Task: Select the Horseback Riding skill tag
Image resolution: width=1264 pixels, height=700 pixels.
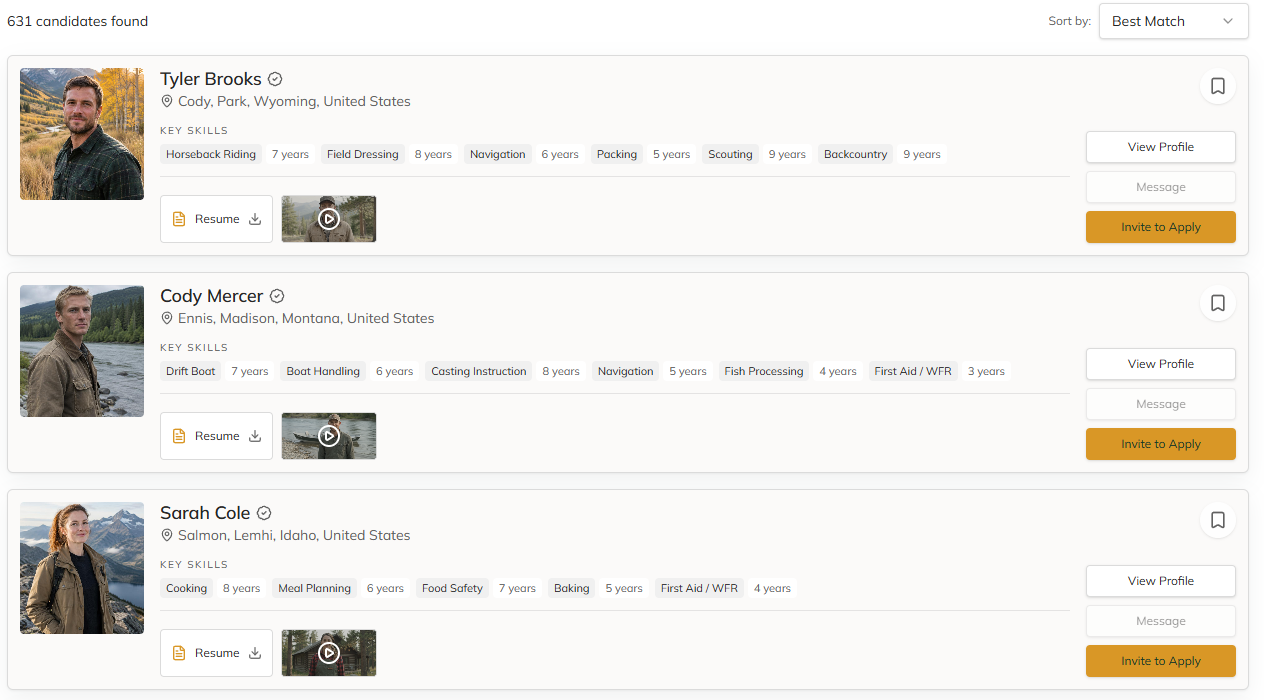Action: click(x=211, y=154)
